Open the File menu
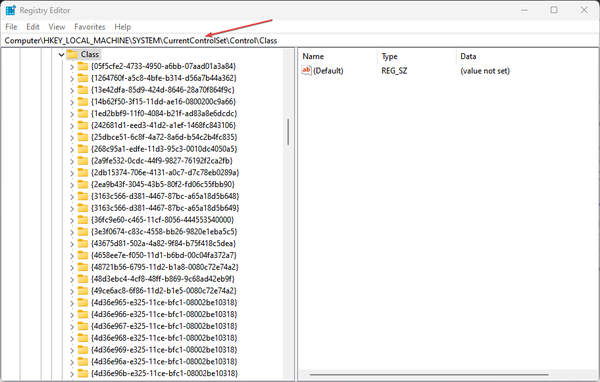This screenshot has height=382, width=600. click(11, 27)
